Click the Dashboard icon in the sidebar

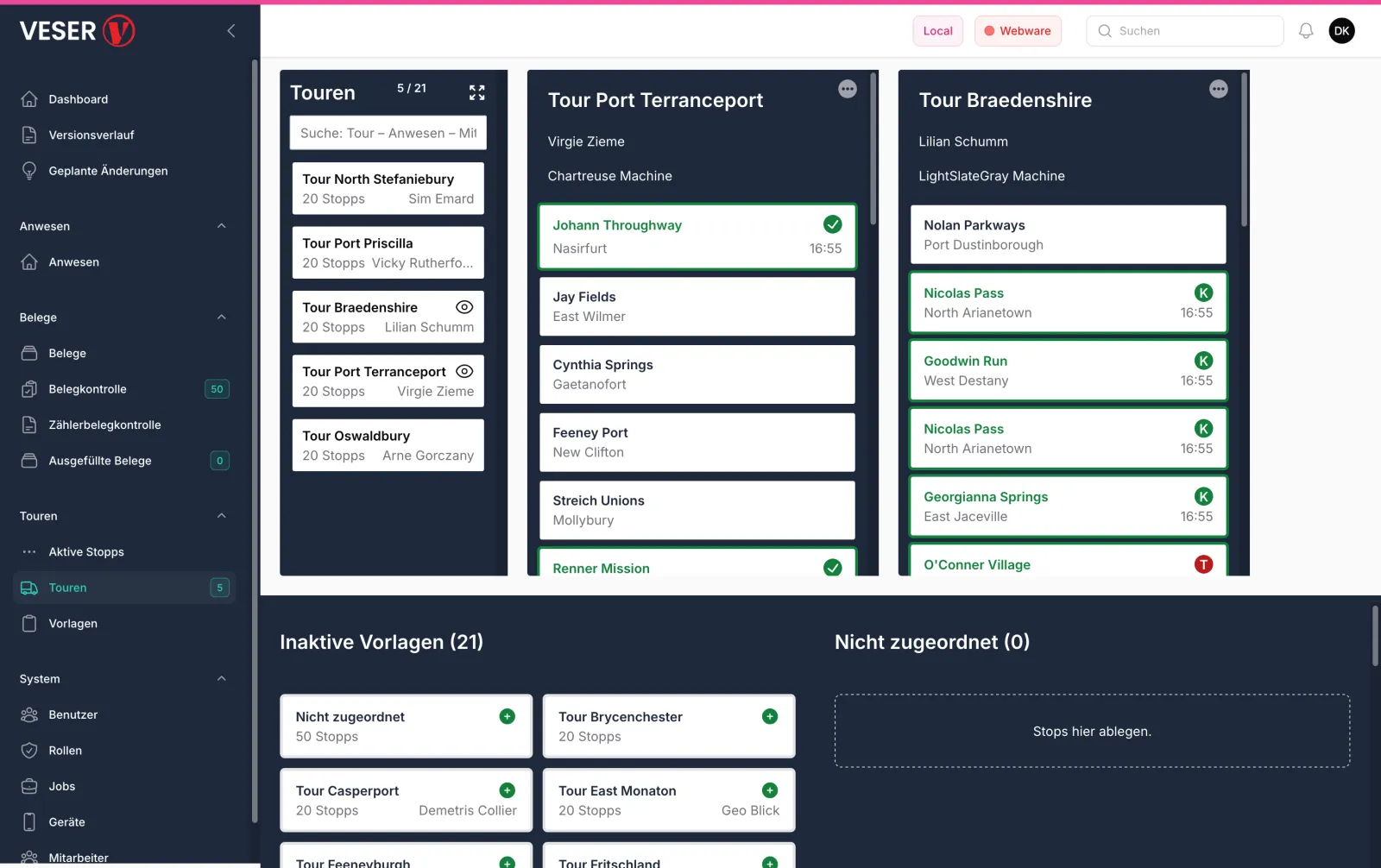coord(29,98)
